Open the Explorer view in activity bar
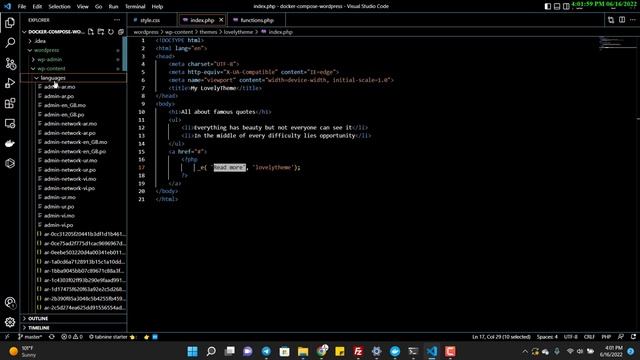This screenshot has width=640, height=360. click(10, 23)
